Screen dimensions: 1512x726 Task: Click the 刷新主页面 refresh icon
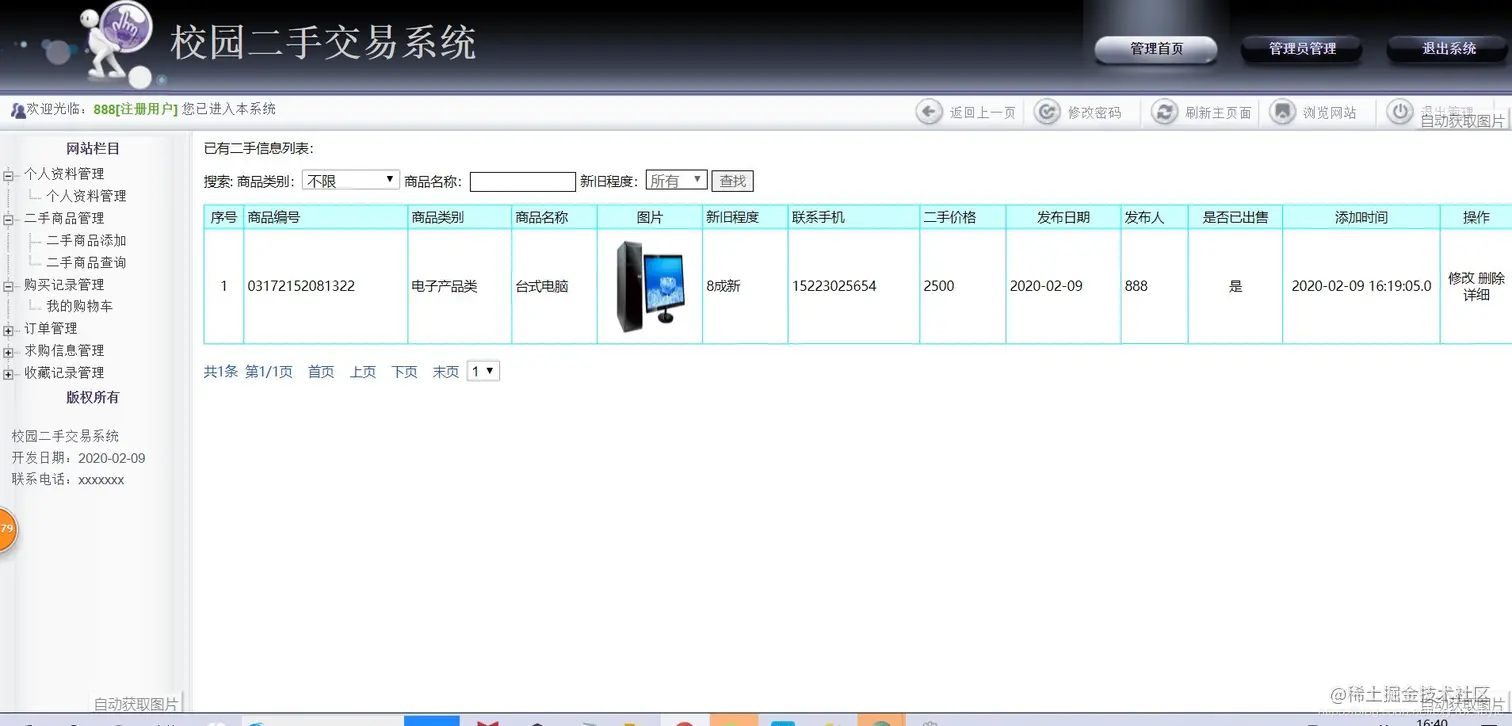coord(1165,112)
